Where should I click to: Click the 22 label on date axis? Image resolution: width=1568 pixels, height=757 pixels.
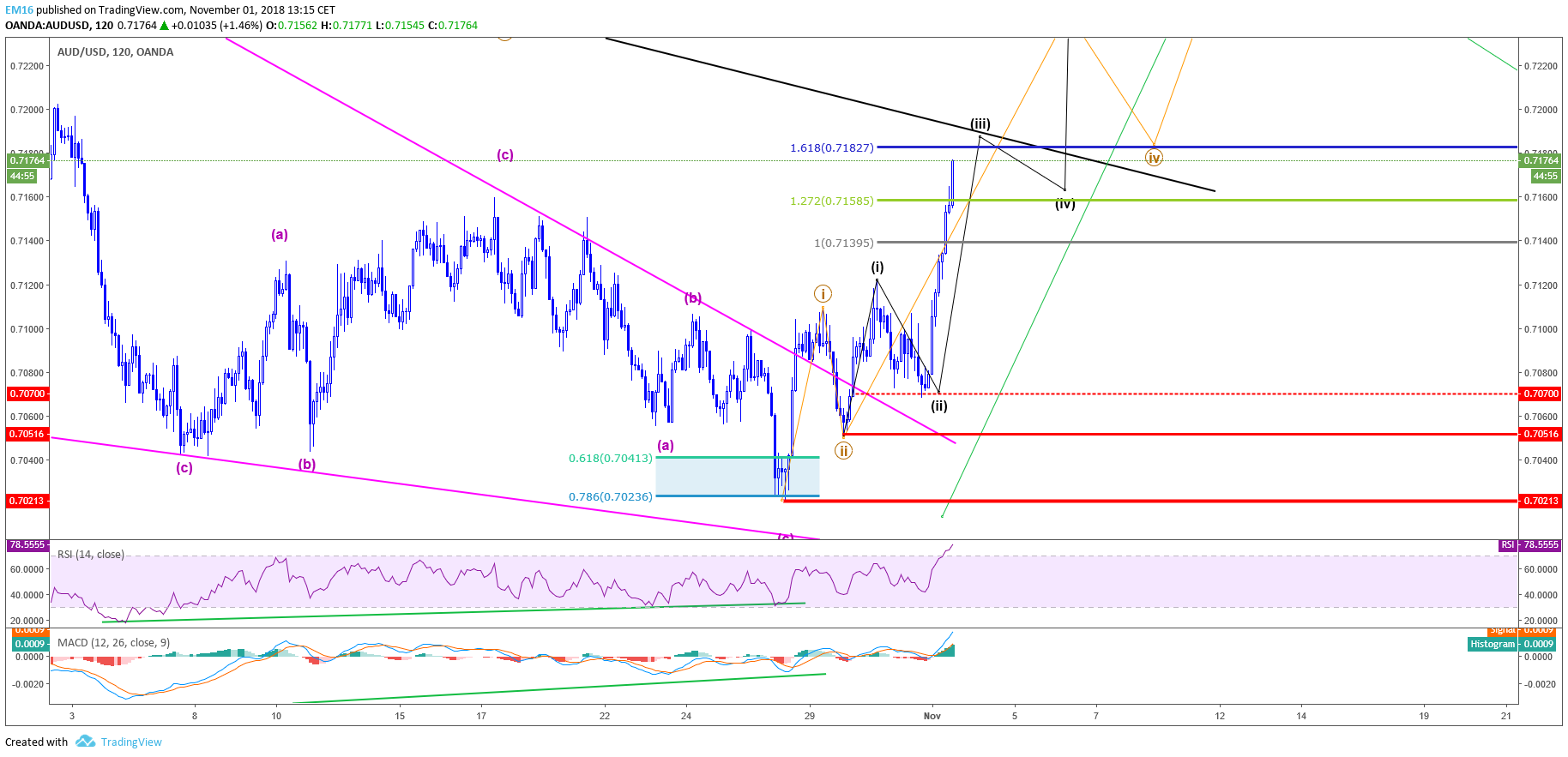(605, 716)
